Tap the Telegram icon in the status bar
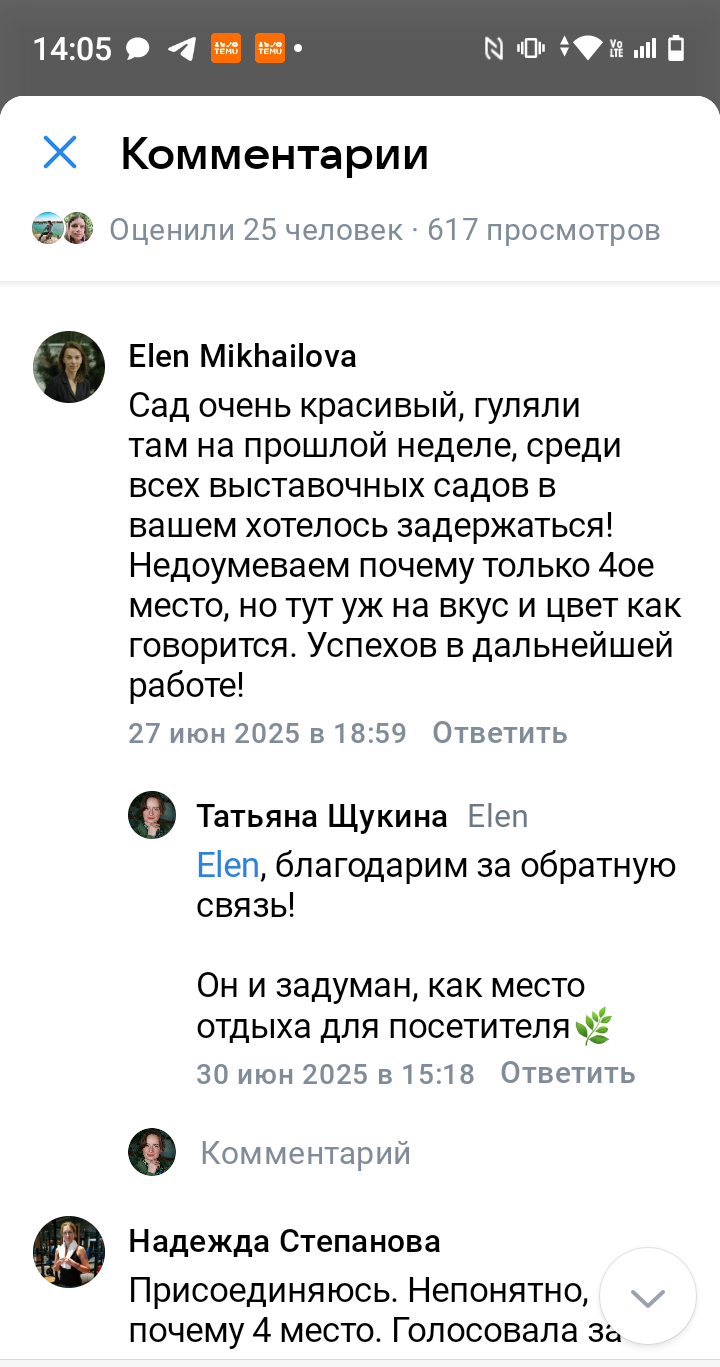 182,48
